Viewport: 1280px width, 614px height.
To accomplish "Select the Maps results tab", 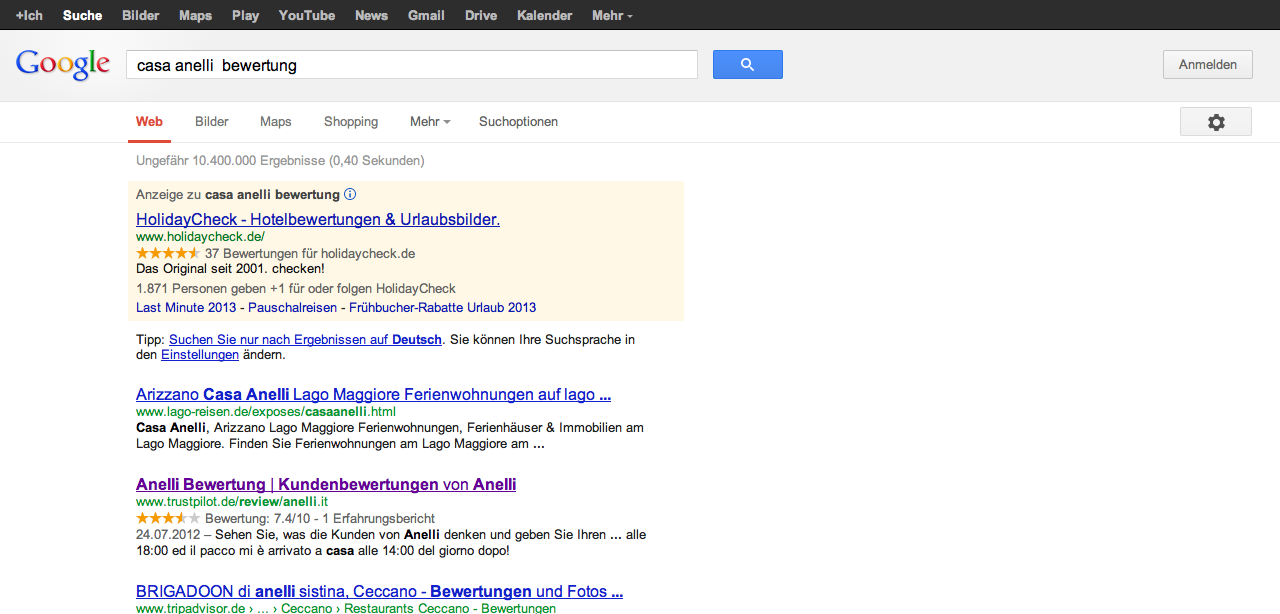I will pyautogui.click(x=276, y=122).
